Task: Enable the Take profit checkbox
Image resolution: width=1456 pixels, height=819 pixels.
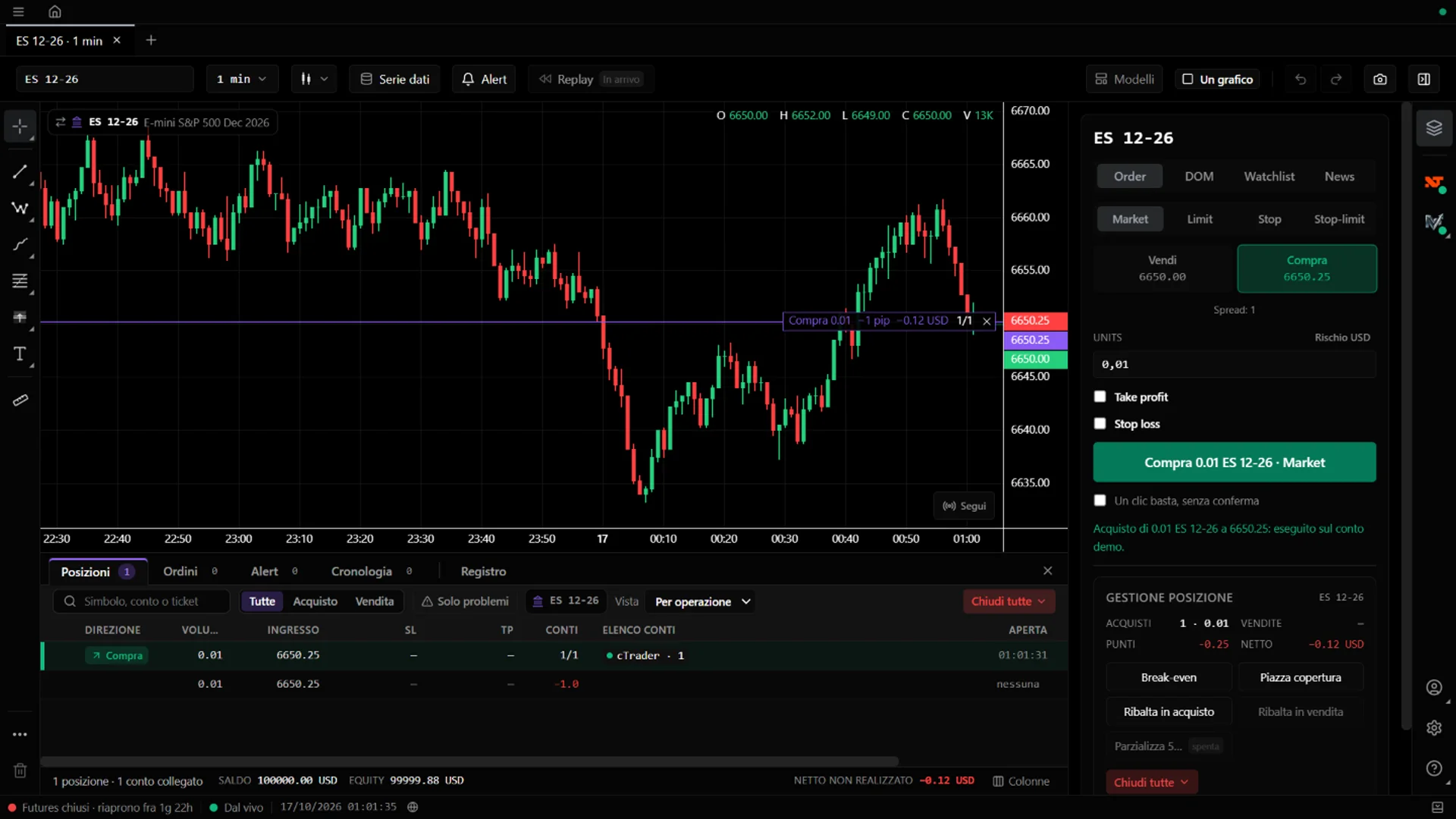Action: coord(1100,397)
